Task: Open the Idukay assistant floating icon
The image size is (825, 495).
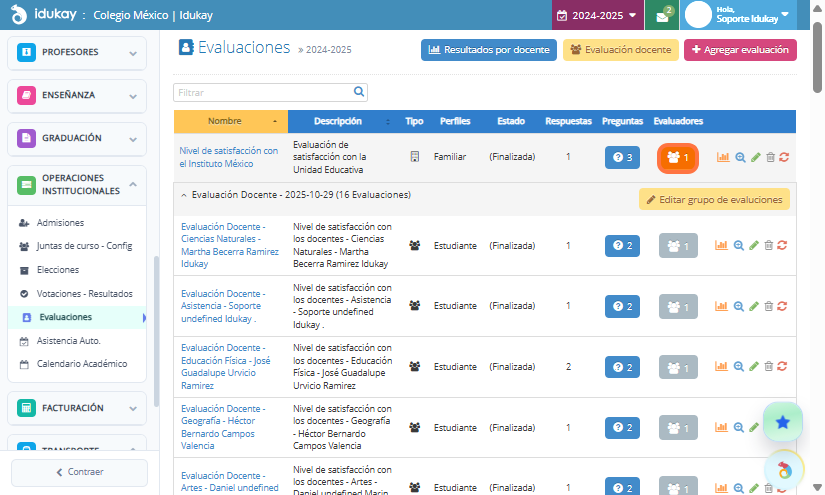Action: coord(784,470)
